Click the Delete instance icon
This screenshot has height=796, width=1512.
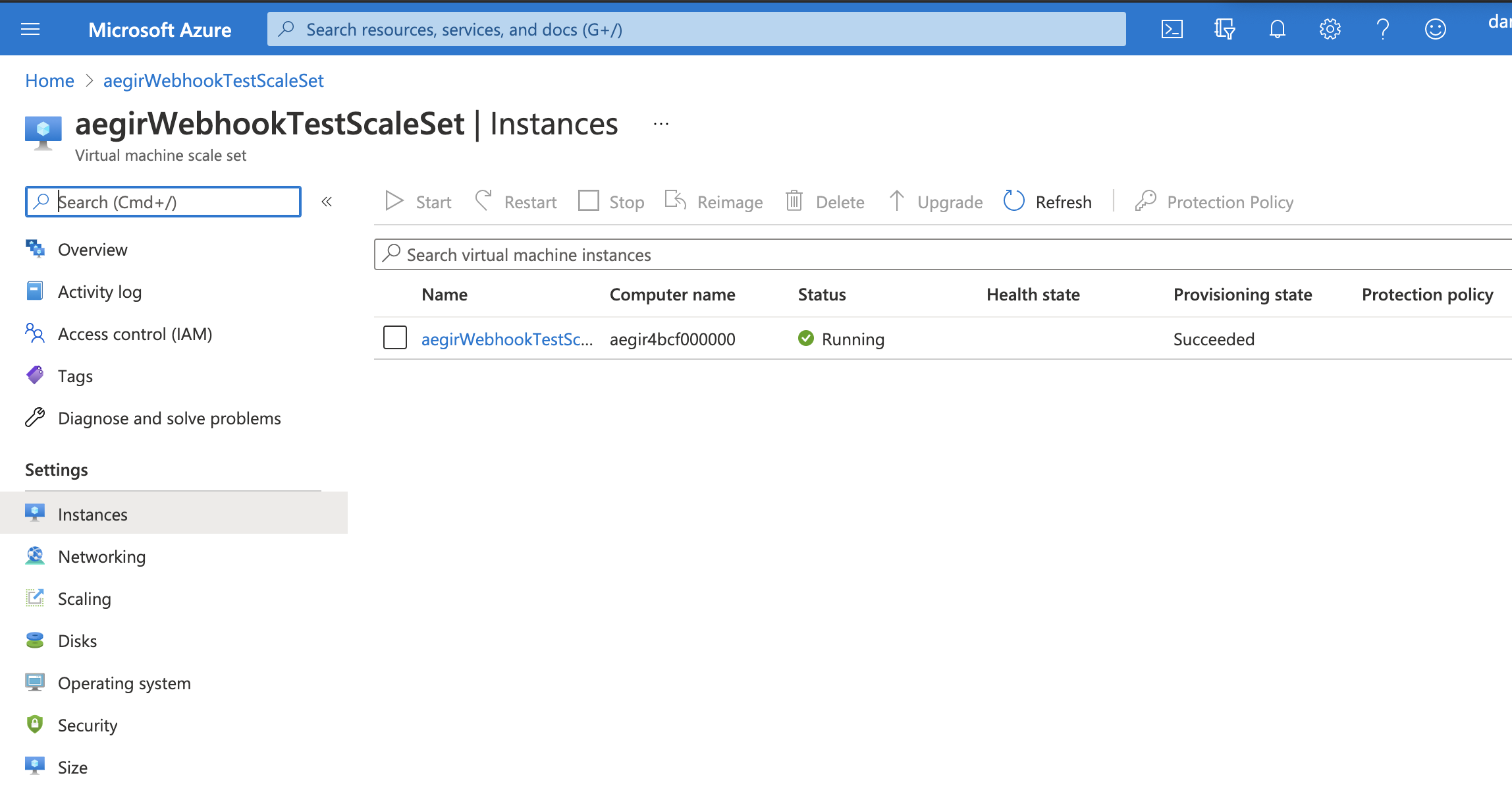pyautogui.click(x=794, y=201)
